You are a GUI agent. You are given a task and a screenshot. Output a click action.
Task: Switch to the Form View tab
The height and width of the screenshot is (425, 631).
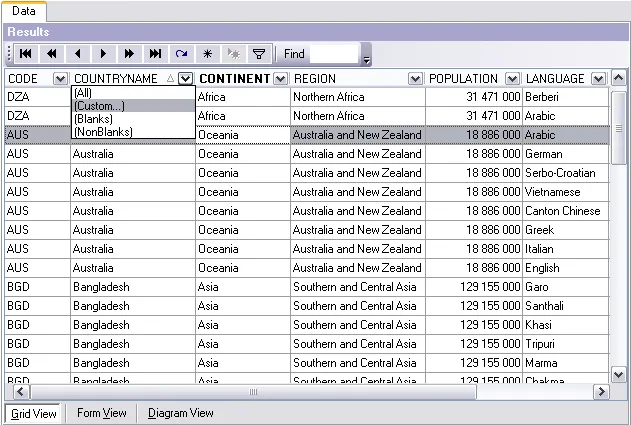[102, 413]
